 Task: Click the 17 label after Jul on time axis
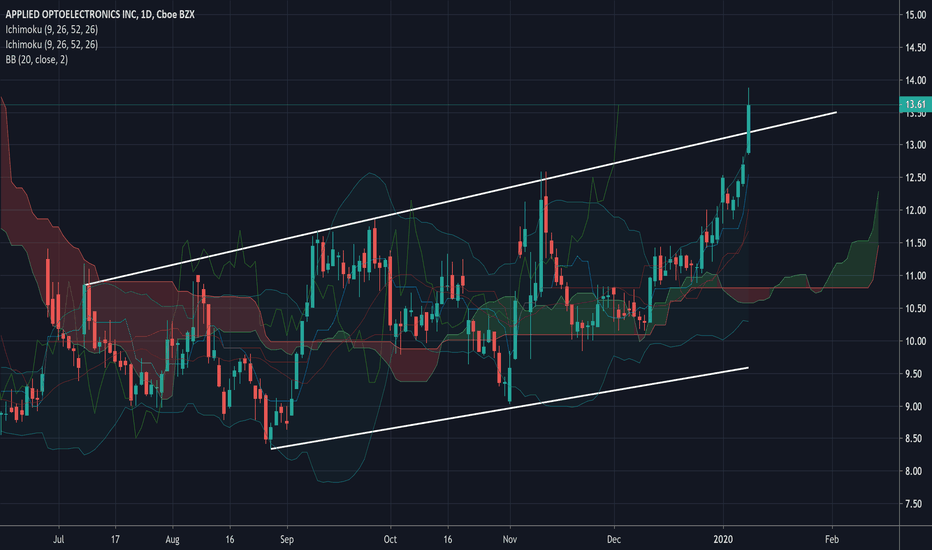click(115, 539)
